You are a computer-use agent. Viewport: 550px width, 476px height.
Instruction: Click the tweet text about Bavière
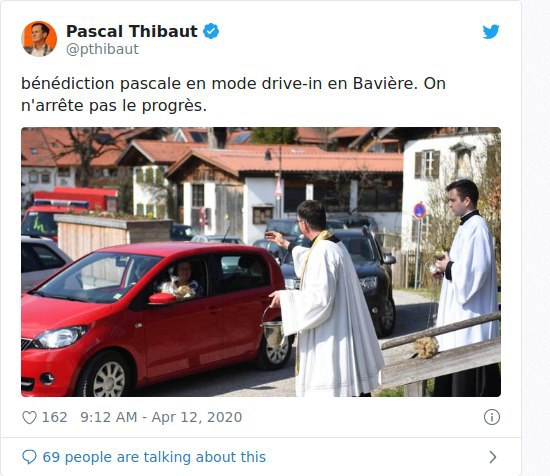[233, 94]
